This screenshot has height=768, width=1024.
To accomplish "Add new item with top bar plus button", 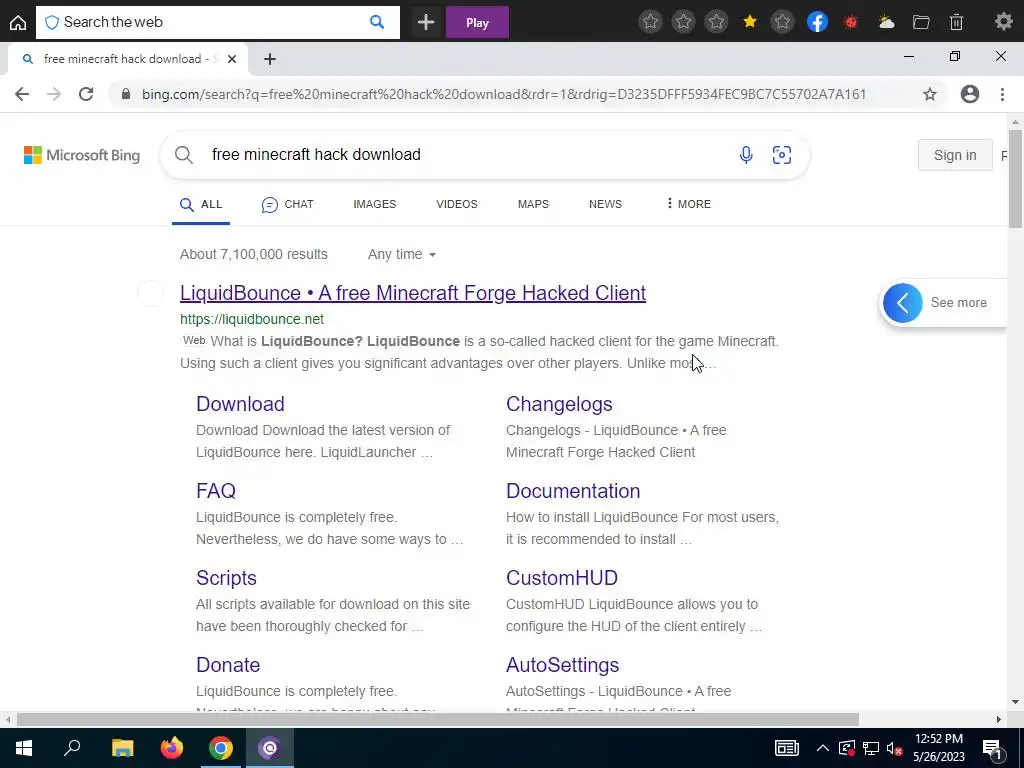I will coord(426,22).
